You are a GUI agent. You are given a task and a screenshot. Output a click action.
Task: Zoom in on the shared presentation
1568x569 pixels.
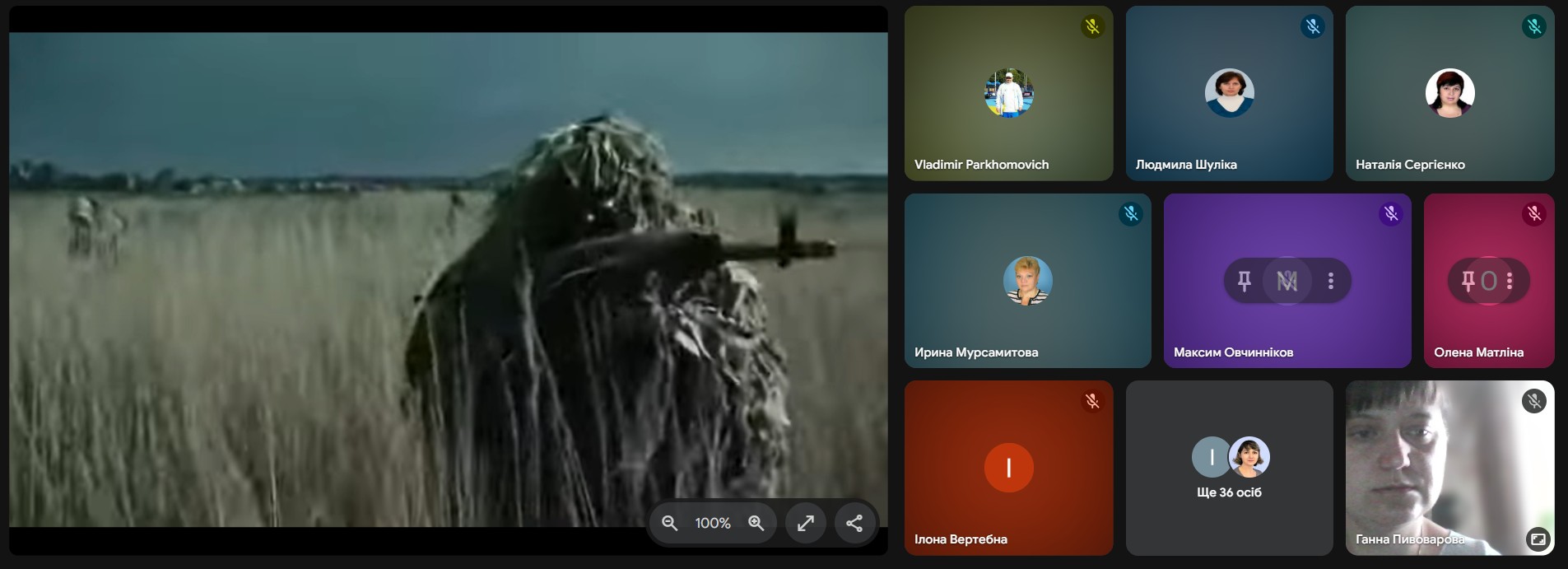click(x=756, y=523)
